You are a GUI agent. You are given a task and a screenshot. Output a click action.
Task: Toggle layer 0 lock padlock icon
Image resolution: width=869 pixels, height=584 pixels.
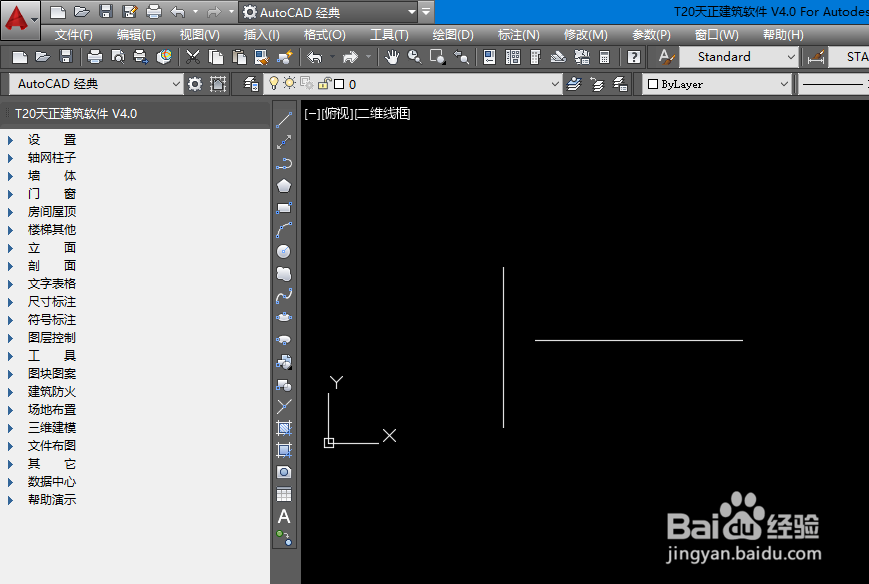[324, 84]
